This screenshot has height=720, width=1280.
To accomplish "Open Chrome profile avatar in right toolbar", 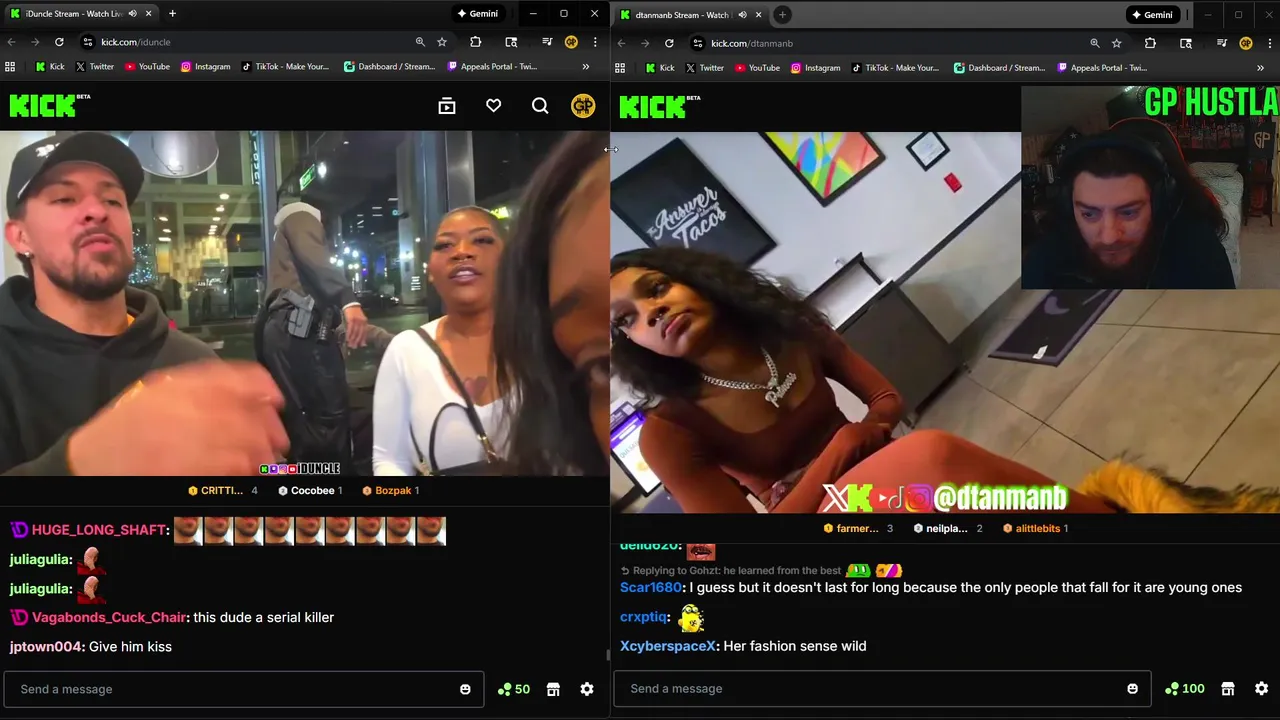I will click(1246, 43).
